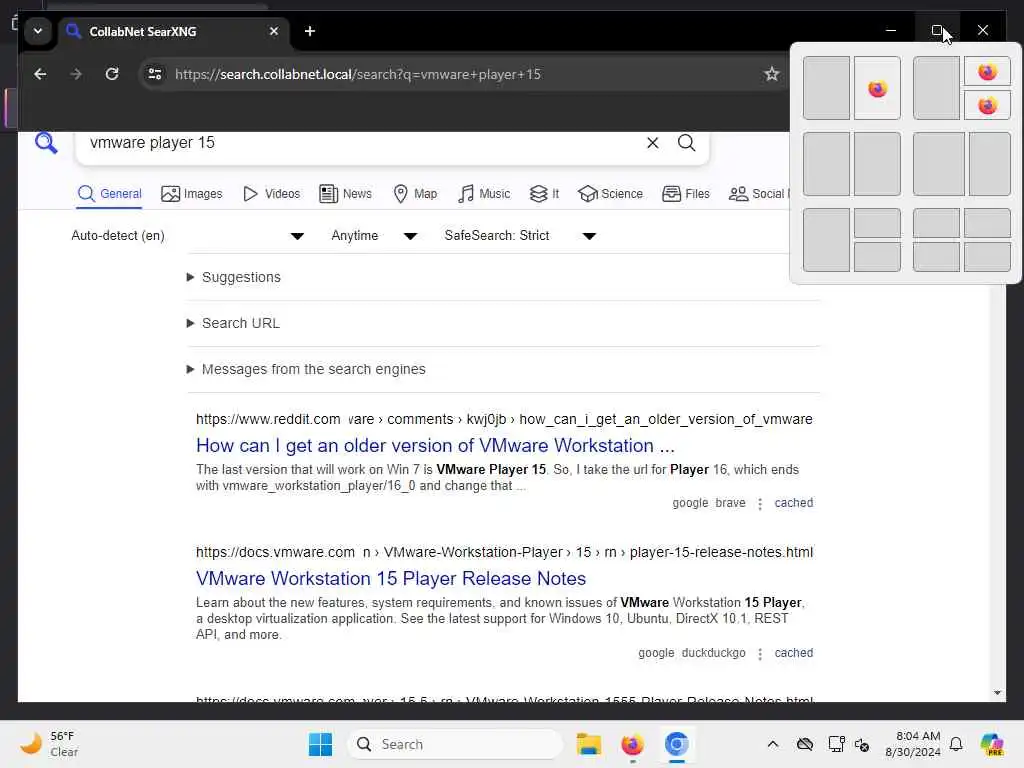Open the Windows Start menu

coord(320,744)
